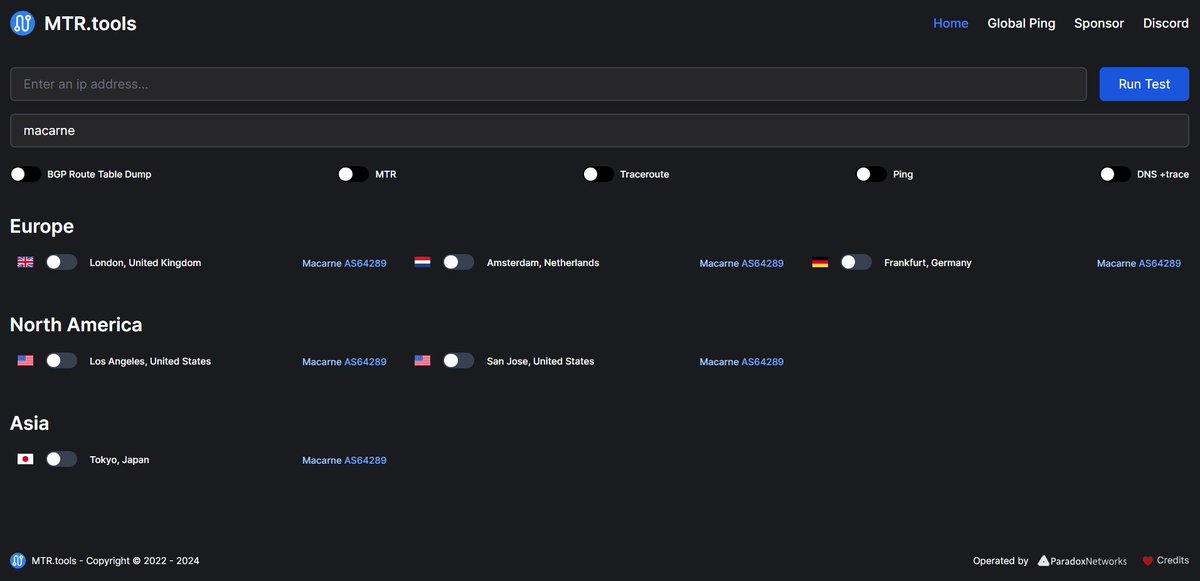Toggle San Jose, United States probe
This screenshot has height=581, width=1200.
(458, 361)
